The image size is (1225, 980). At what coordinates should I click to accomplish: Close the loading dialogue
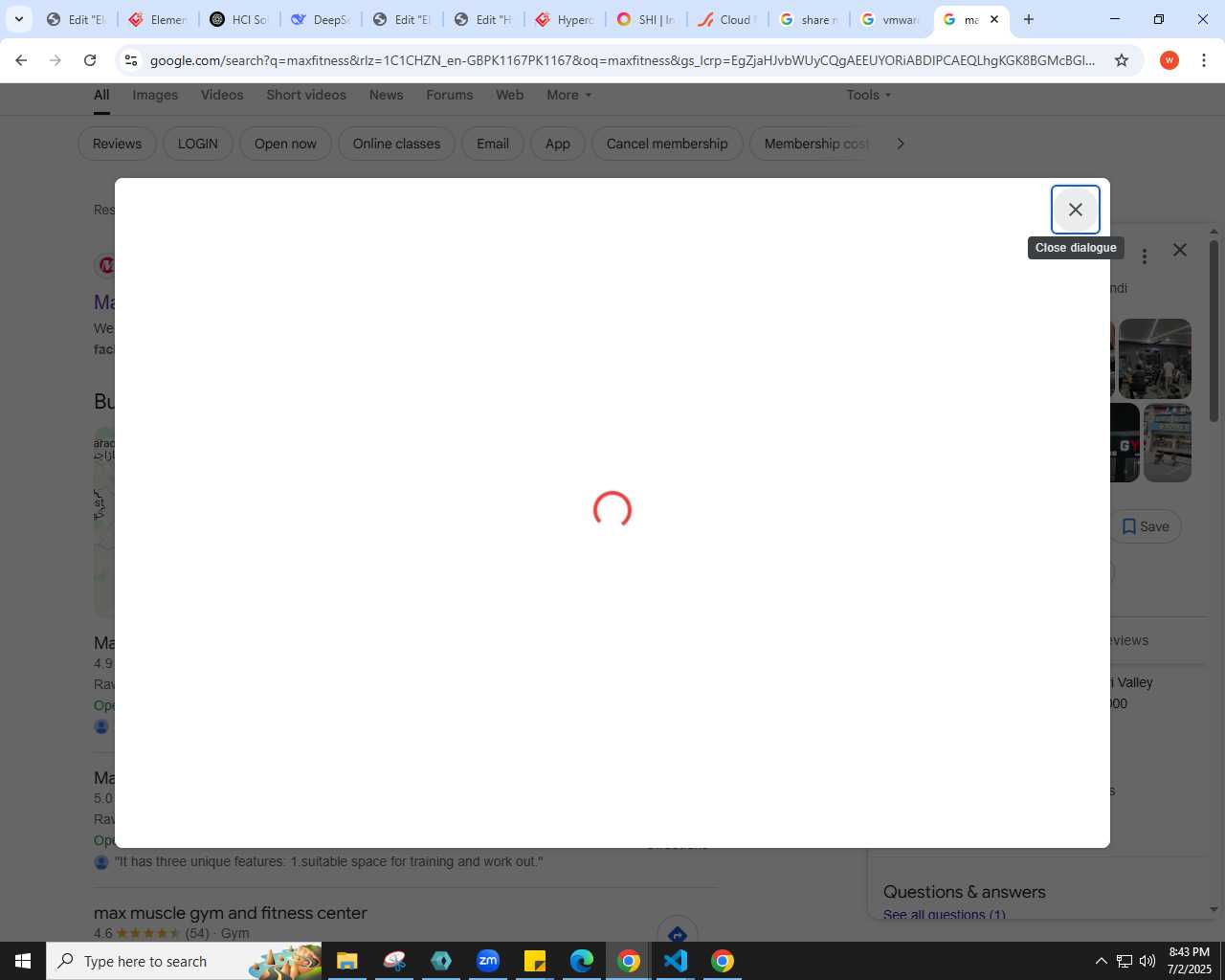click(x=1075, y=210)
